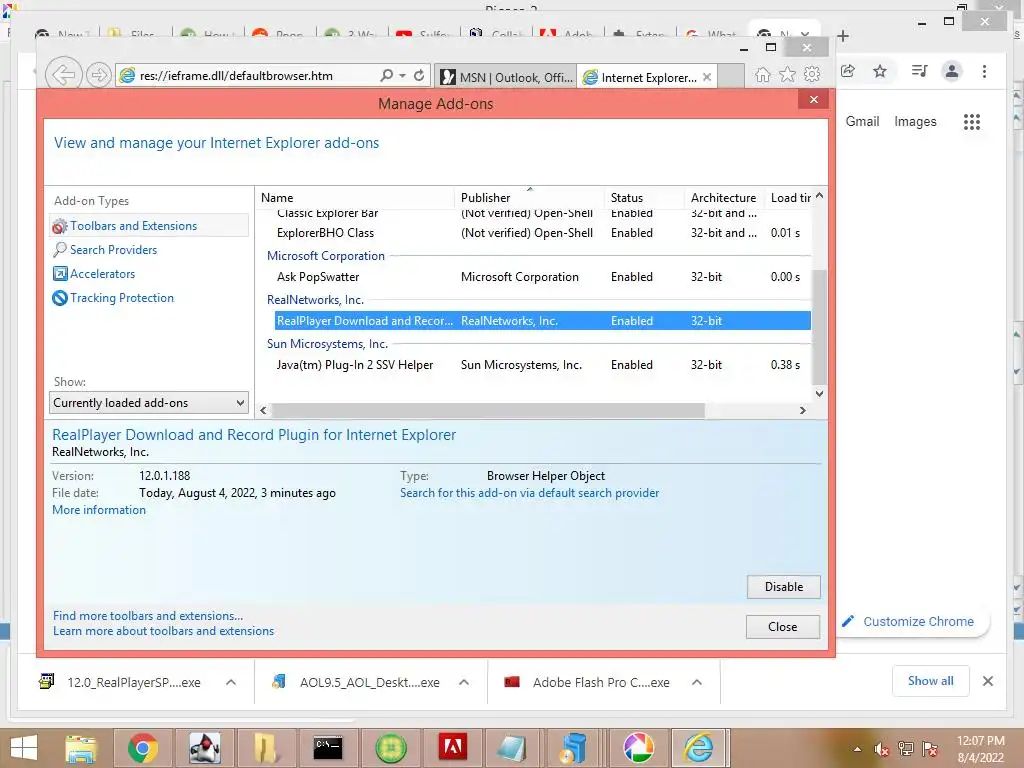This screenshot has width=1024, height=768.
Task: Select the Ask PopSwatter add-on row
Action: point(543,277)
